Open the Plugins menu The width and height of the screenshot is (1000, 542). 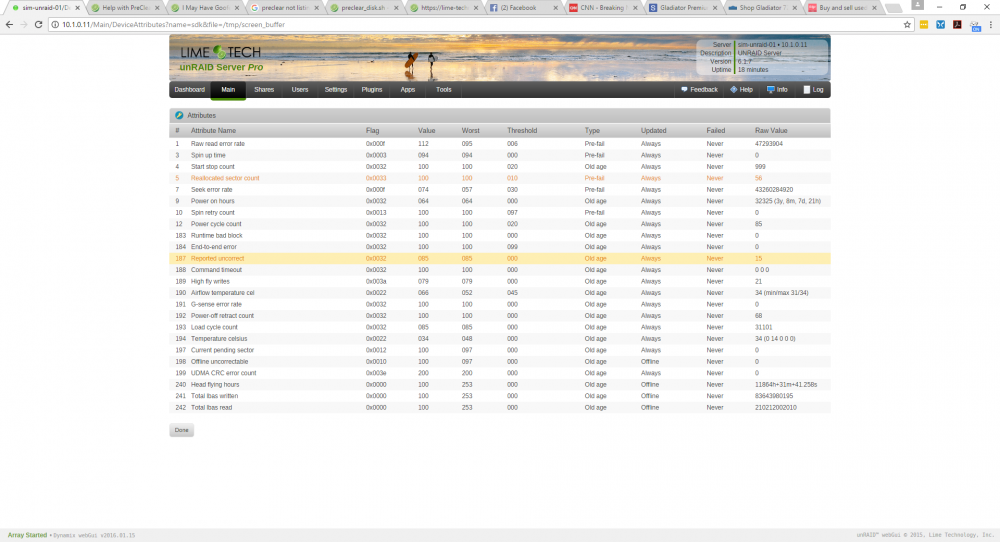point(372,89)
